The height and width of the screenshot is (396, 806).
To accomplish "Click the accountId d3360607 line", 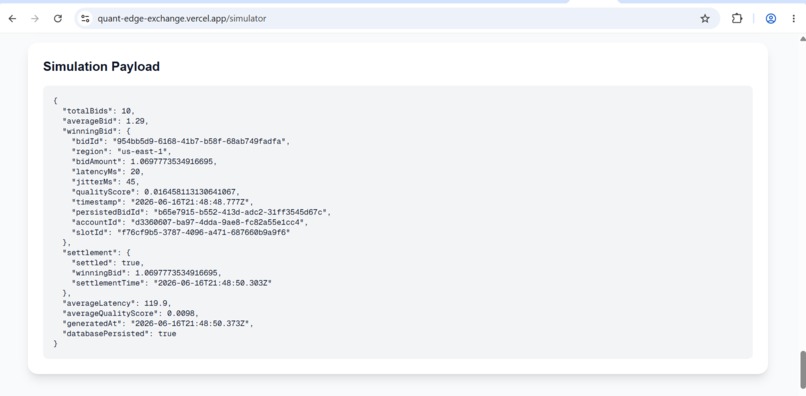I will (190, 222).
